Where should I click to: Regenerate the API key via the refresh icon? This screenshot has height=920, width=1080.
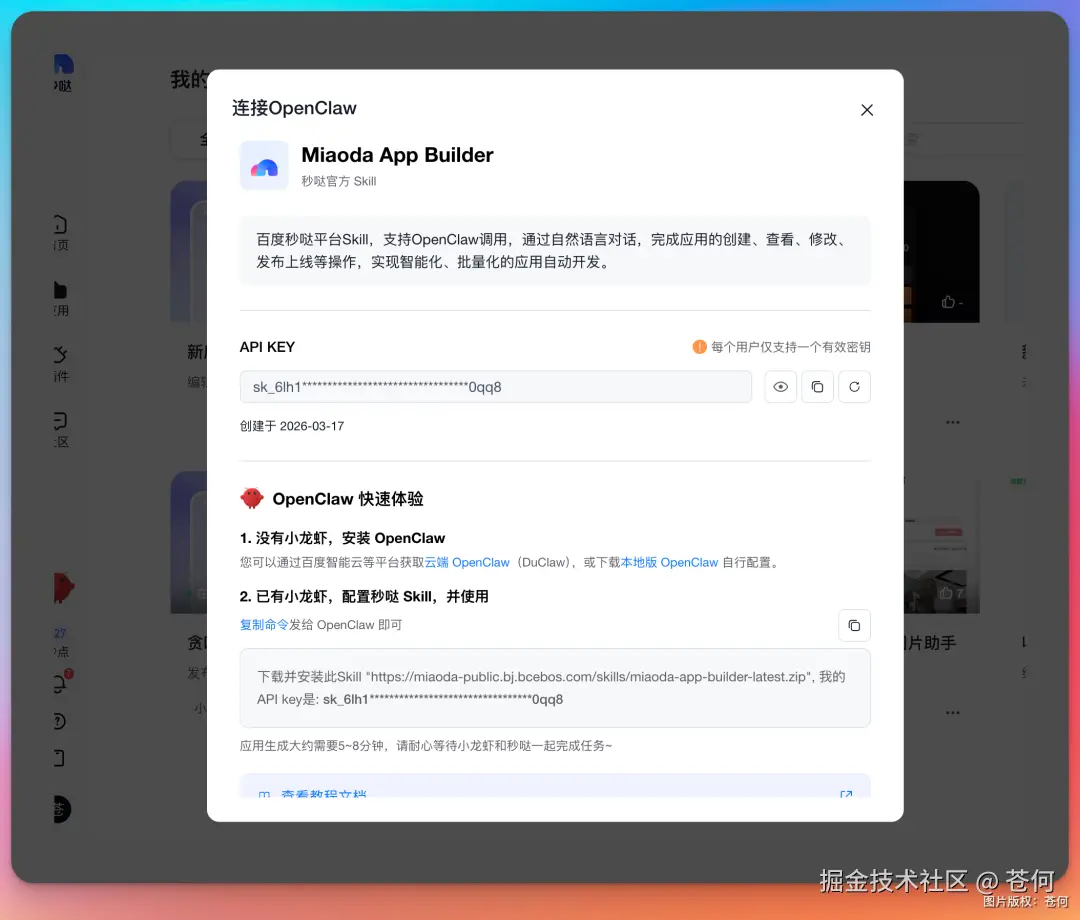pyautogui.click(x=854, y=387)
